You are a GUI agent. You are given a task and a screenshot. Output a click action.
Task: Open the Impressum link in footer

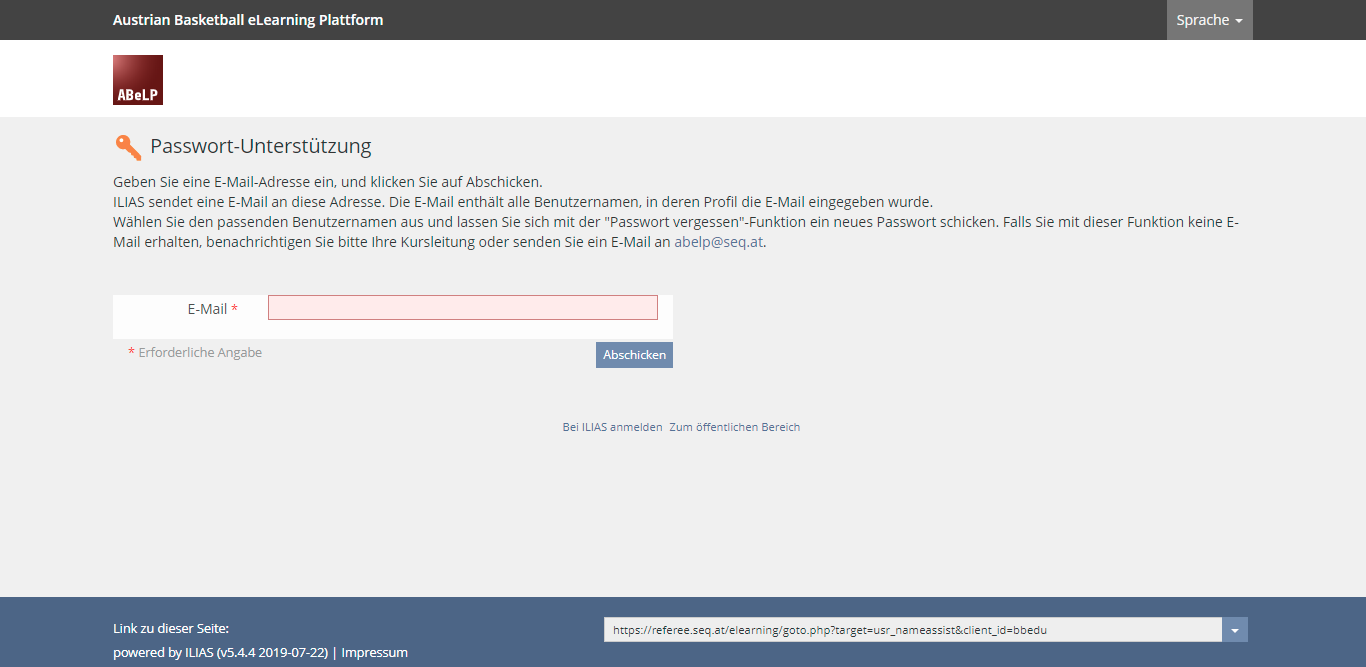pyautogui.click(x=374, y=652)
